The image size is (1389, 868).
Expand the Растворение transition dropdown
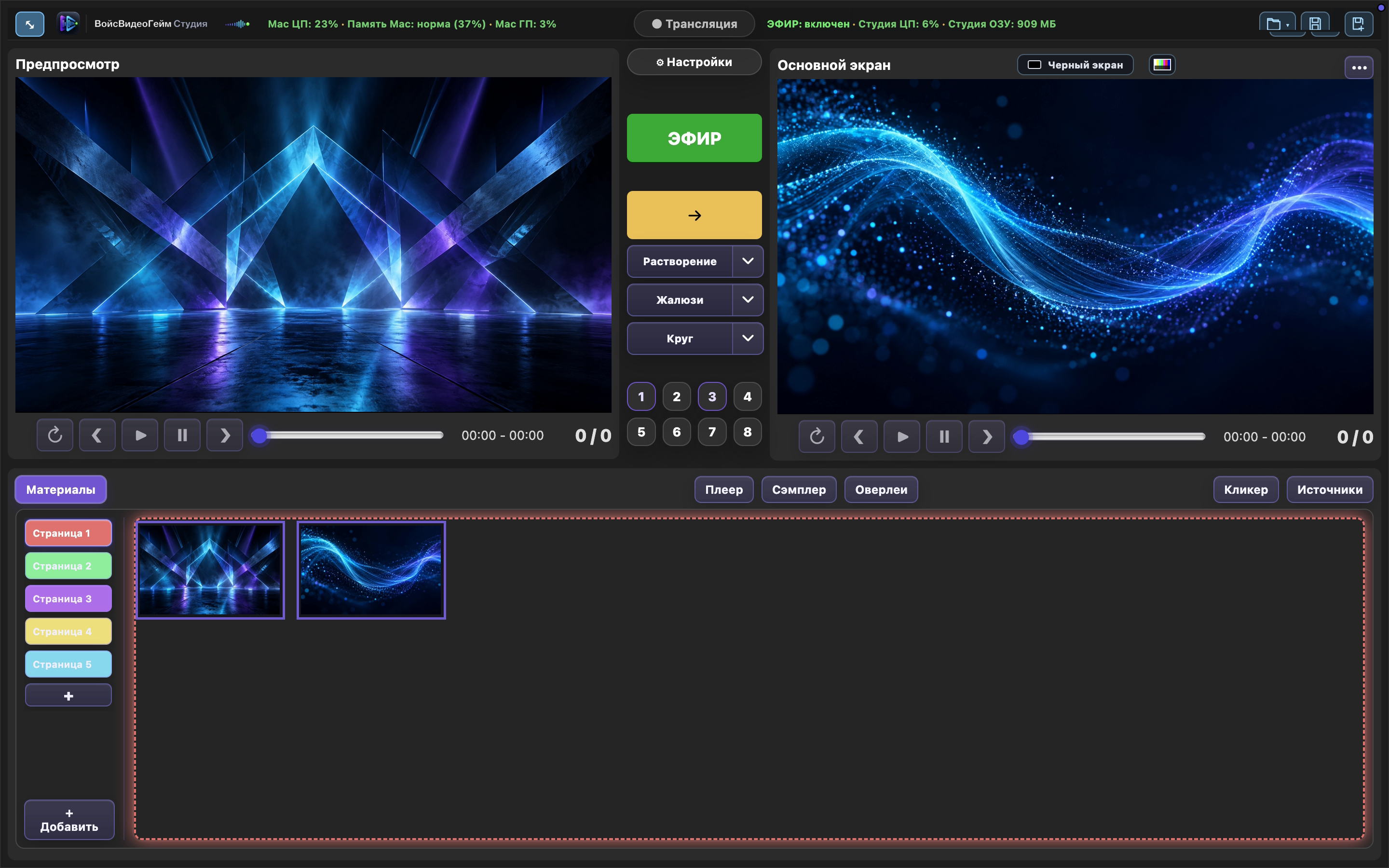pyautogui.click(x=748, y=261)
